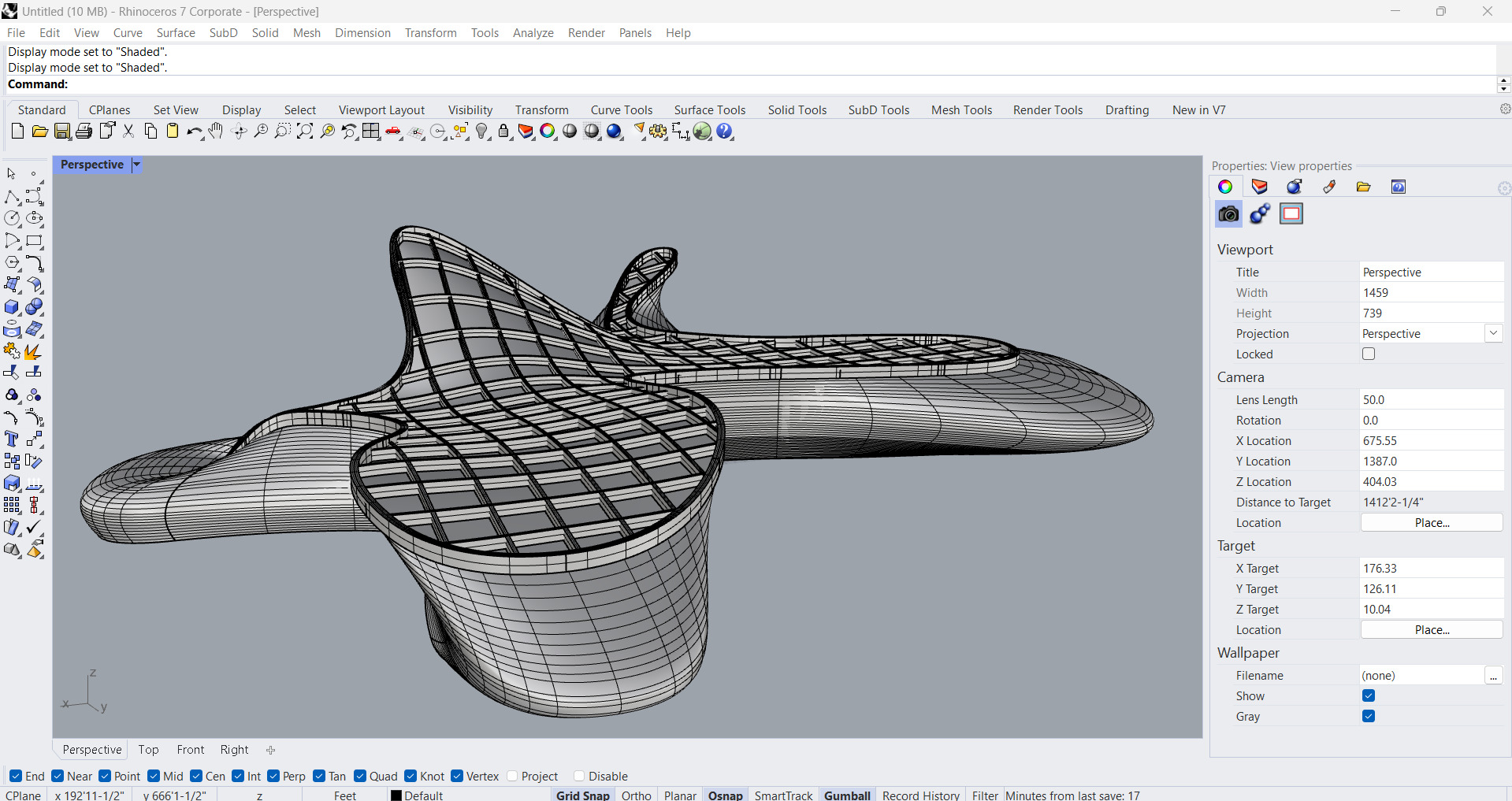The image size is (1512, 801).
Task: Click the light bulb Hide objects icon
Action: 483,132
